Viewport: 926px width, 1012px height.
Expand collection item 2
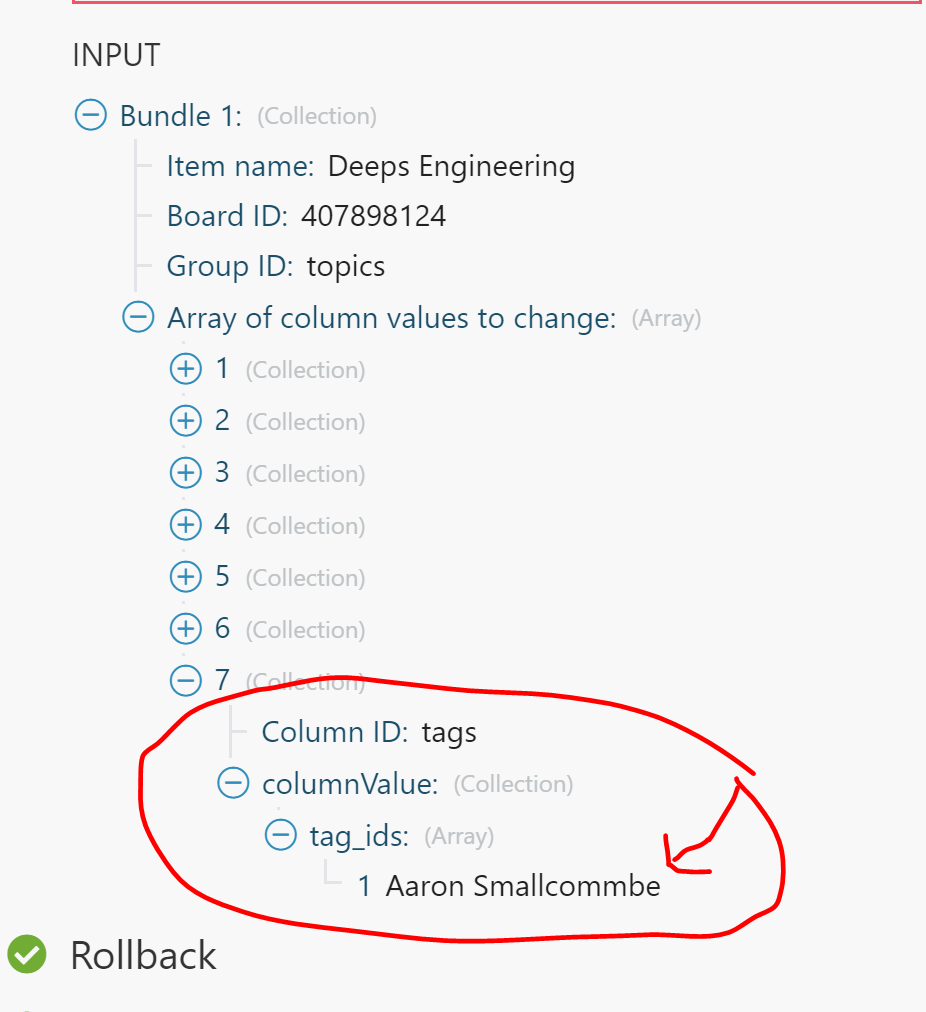(x=186, y=421)
